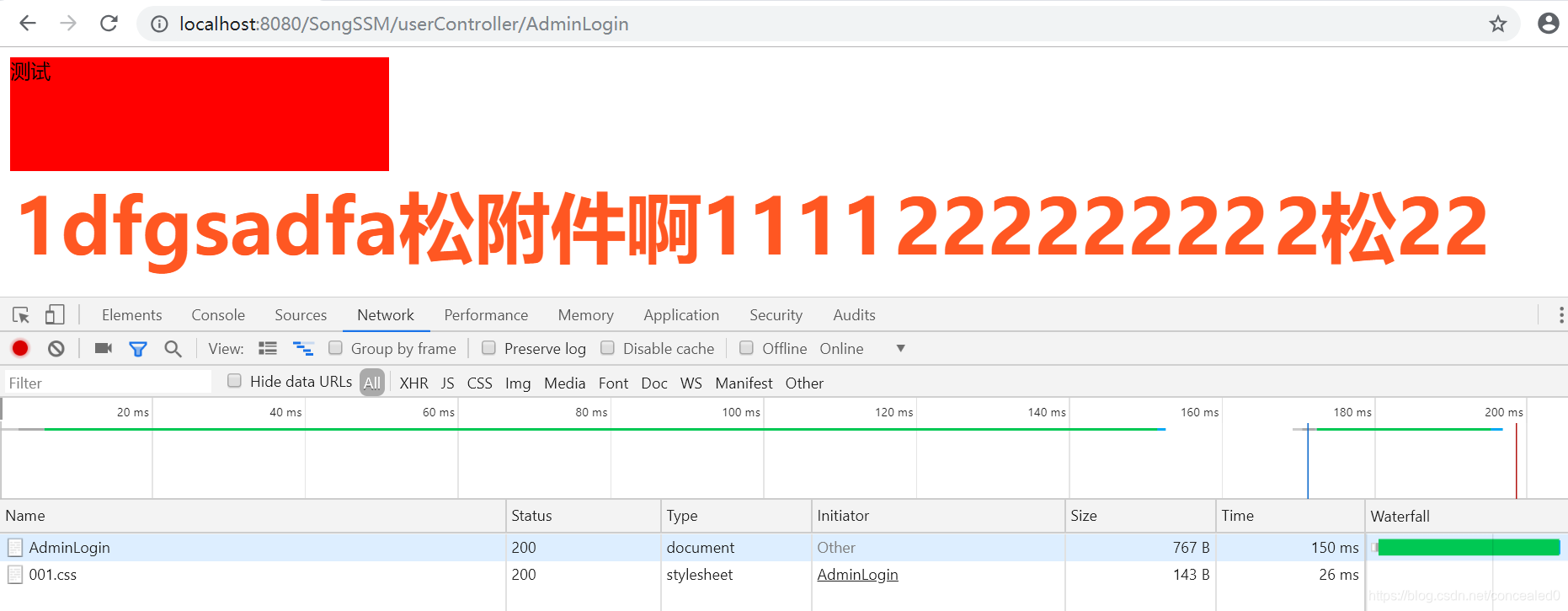
Task: Stop recording network log
Action: click(20, 348)
